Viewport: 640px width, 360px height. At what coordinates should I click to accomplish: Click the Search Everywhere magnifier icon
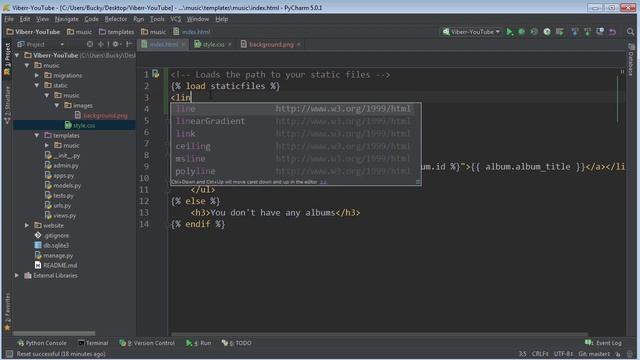click(x=630, y=32)
